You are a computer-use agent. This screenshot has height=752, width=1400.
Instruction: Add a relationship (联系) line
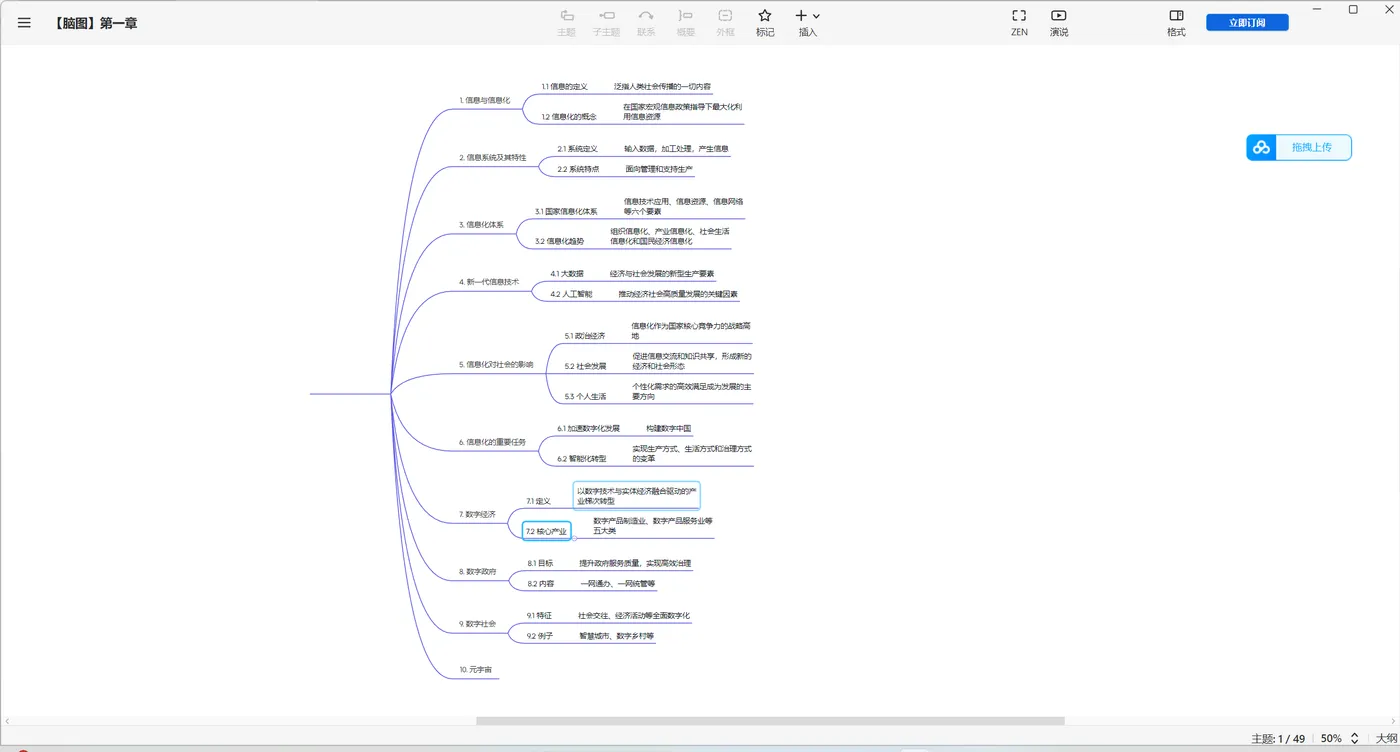pyautogui.click(x=646, y=22)
